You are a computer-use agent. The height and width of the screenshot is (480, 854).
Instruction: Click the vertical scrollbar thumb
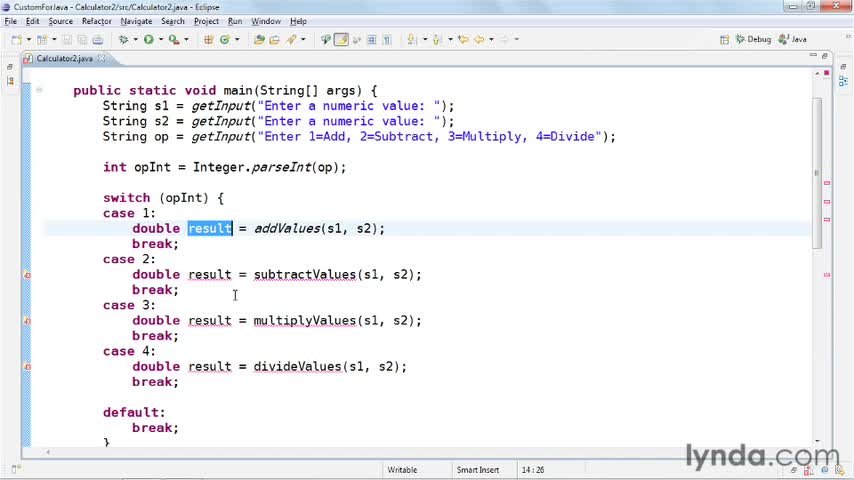(x=816, y=173)
